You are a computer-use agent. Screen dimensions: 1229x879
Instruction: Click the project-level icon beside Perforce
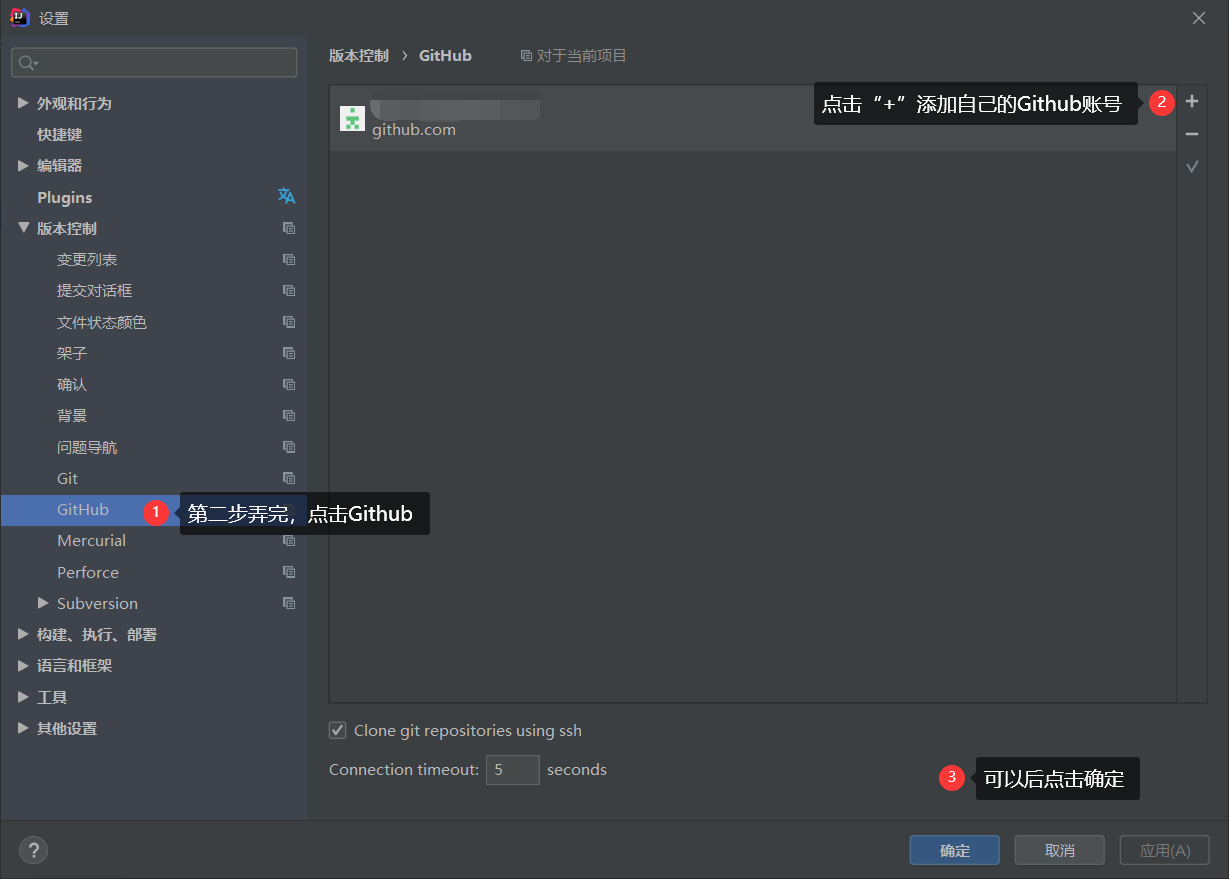[289, 572]
